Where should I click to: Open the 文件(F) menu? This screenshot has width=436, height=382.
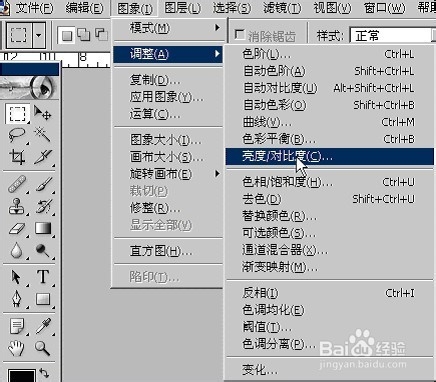(34, 8)
